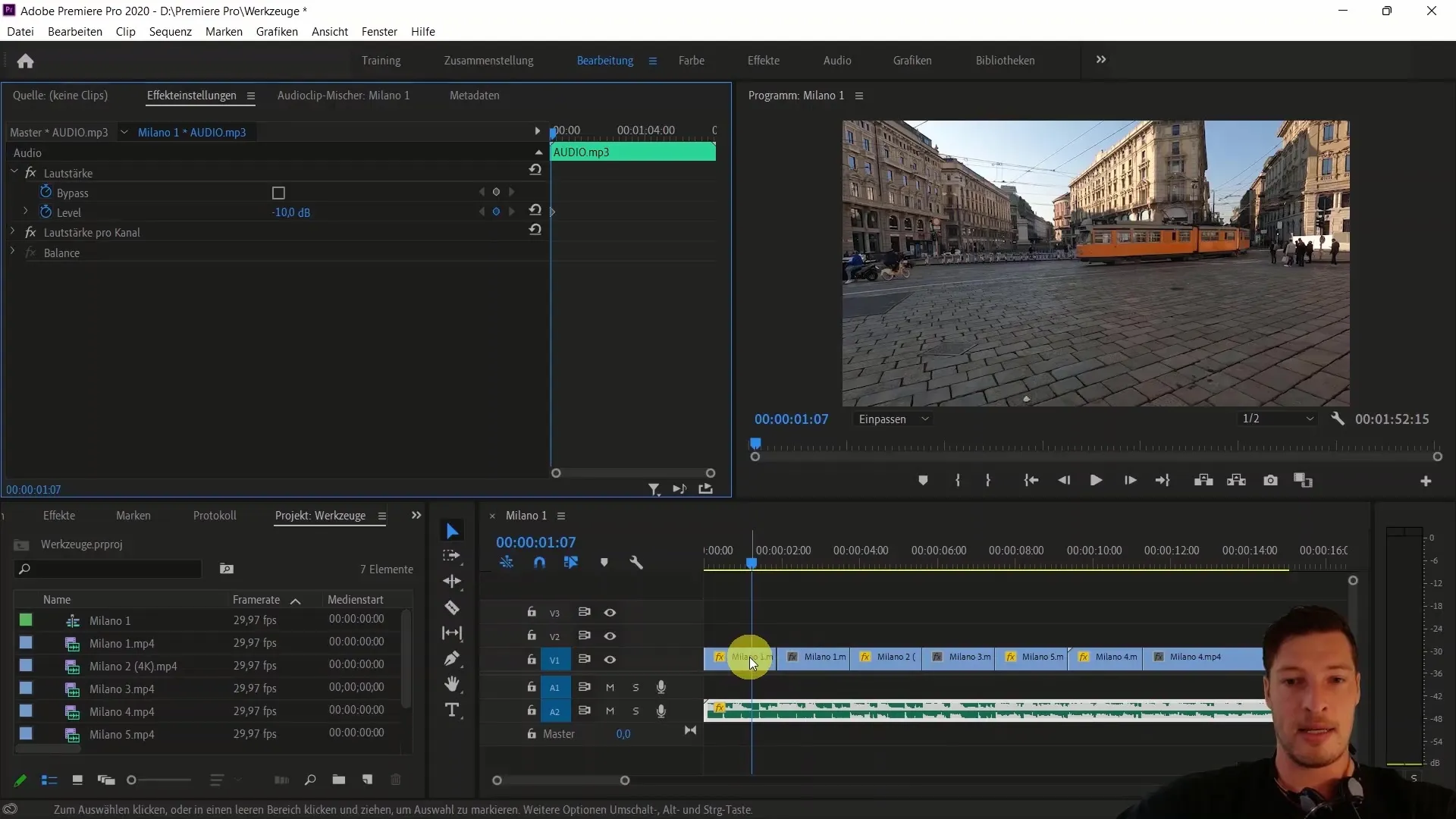Image resolution: width=1456 pixels, height=819 pixels.
Task: Open the Fenster menu
Action: point(379,31)
